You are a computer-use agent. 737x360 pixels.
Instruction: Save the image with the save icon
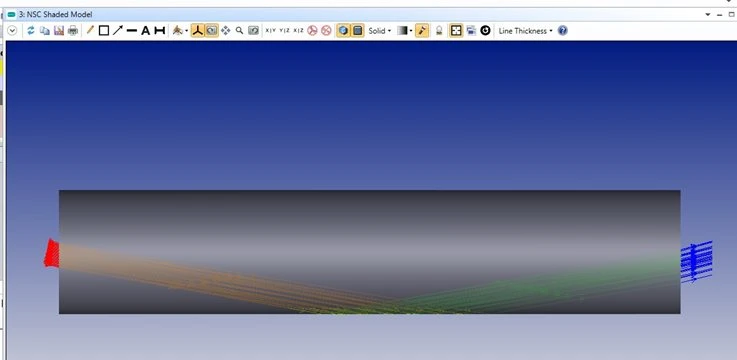[59, 31]
